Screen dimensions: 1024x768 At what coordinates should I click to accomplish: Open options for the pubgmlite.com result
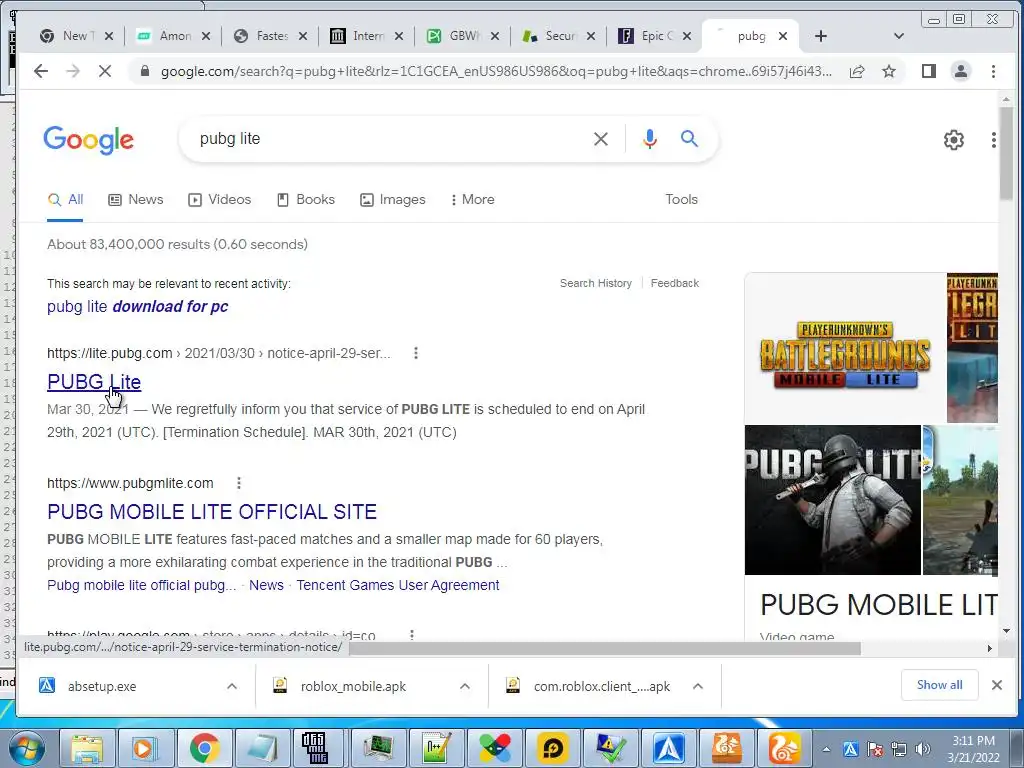pyautogui.click(x=239, y=483)
